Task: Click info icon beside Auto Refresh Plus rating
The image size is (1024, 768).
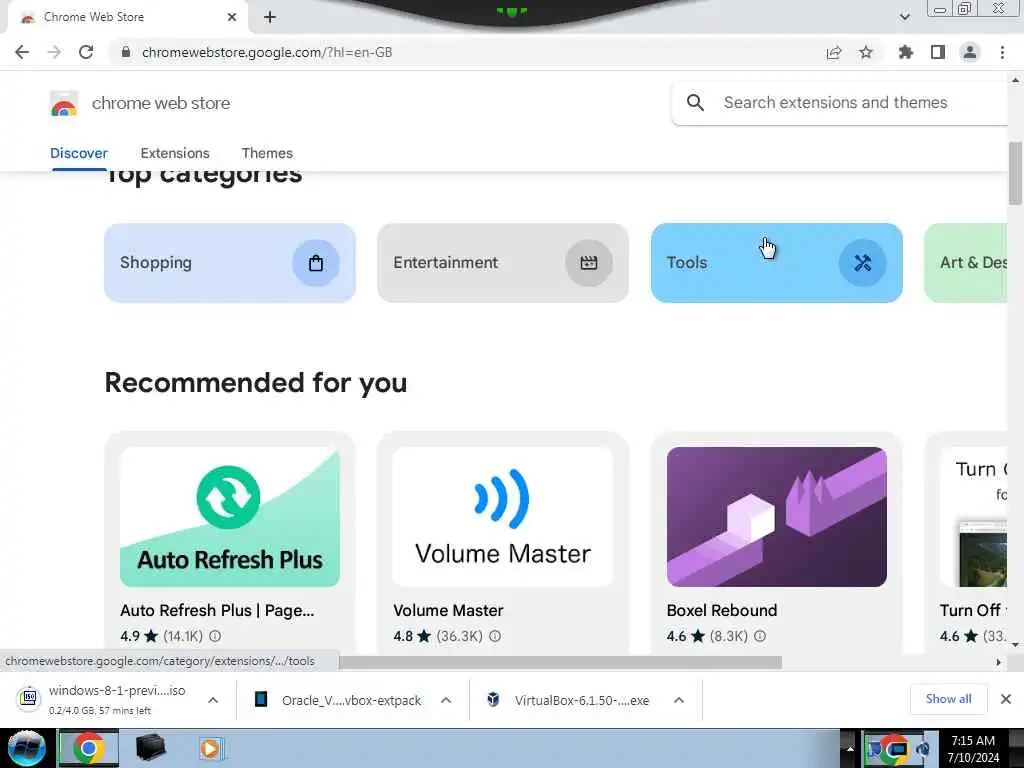Action: point(215,635)
